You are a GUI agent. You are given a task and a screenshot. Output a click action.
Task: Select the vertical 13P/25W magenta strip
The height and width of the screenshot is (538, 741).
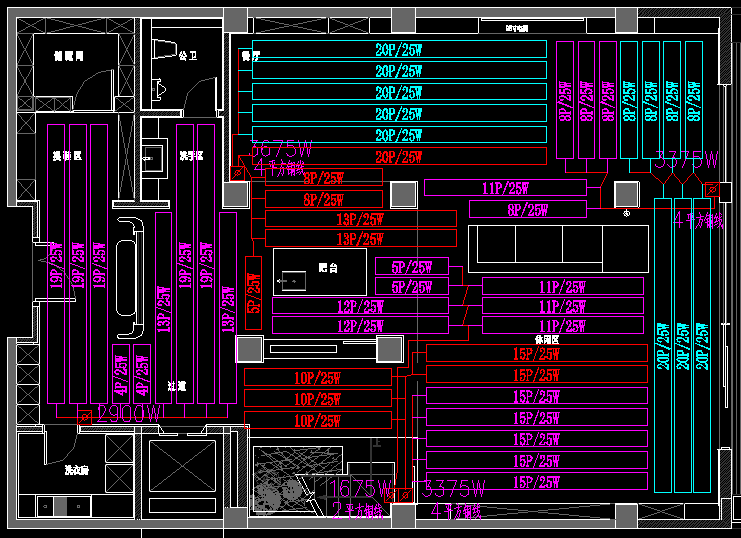pyautogui.click(x=163, y=296)
